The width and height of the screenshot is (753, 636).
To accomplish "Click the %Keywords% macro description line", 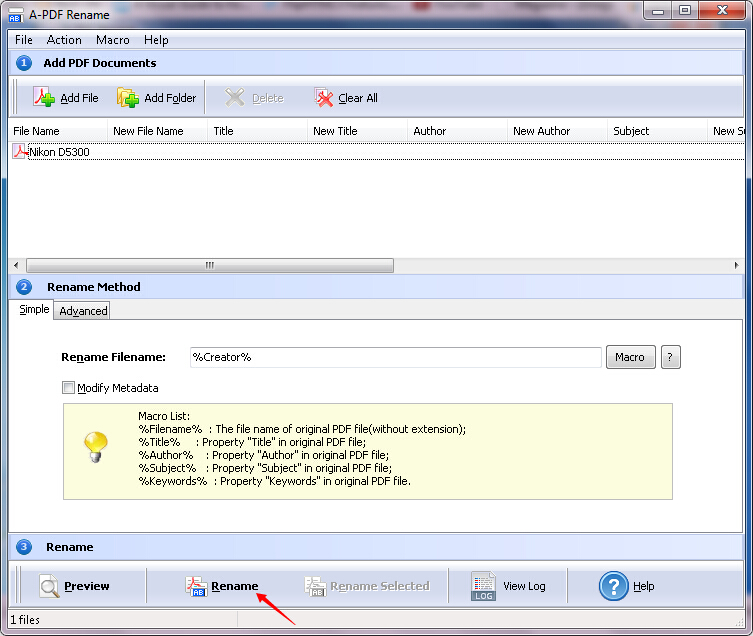I will pos(275,481).
